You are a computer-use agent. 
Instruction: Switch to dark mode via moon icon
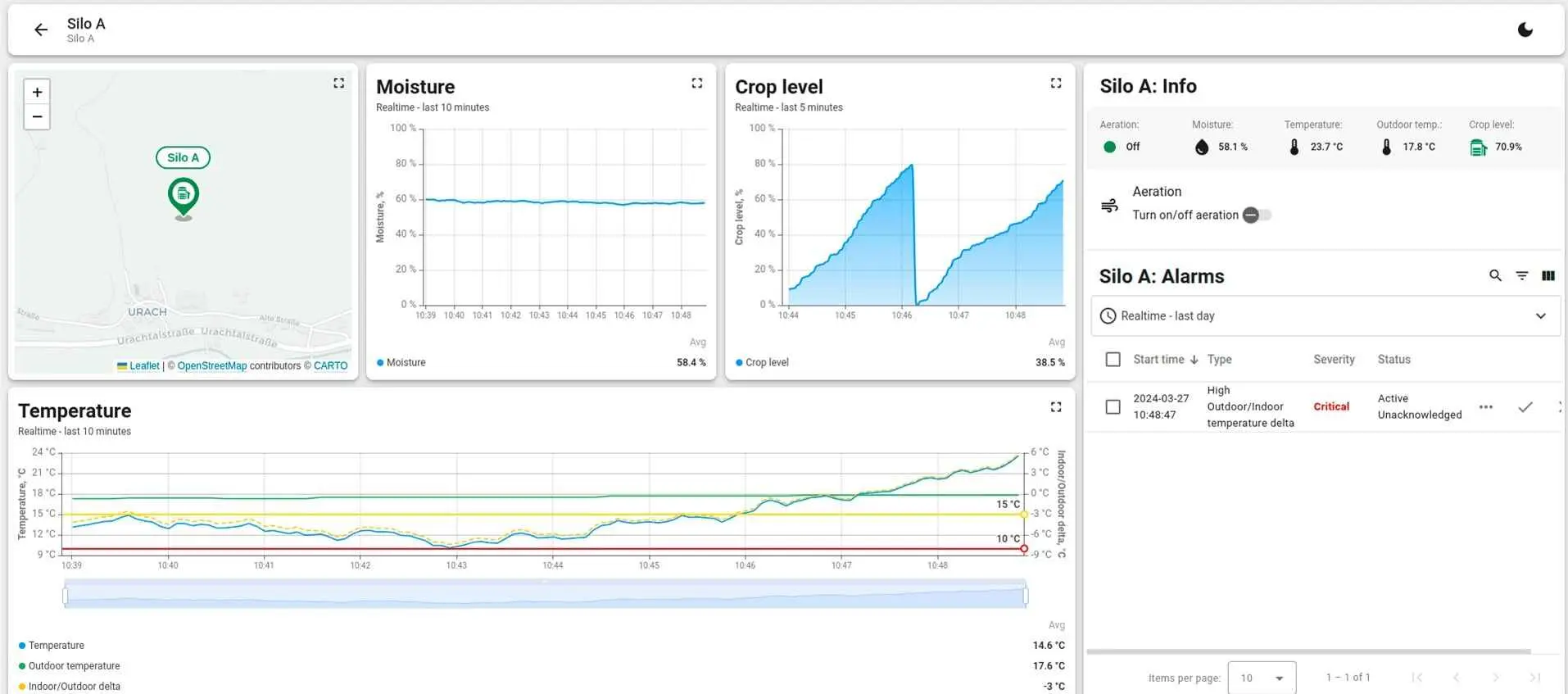[1525, 30]
